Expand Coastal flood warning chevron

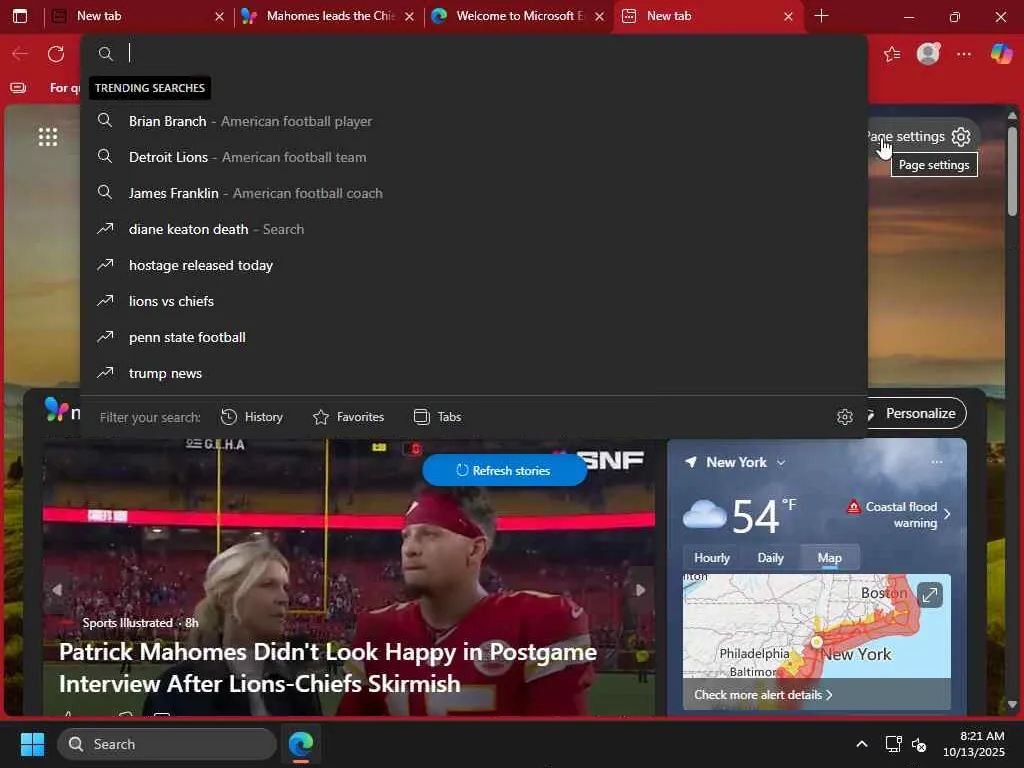[x=947, y=514]
